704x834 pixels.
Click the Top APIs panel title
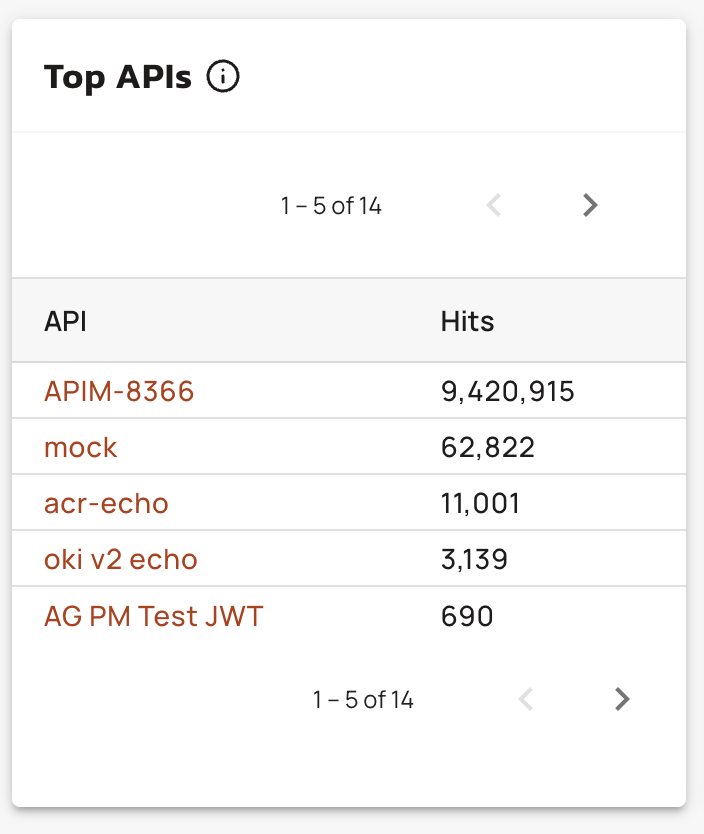(x=118, y=77)
